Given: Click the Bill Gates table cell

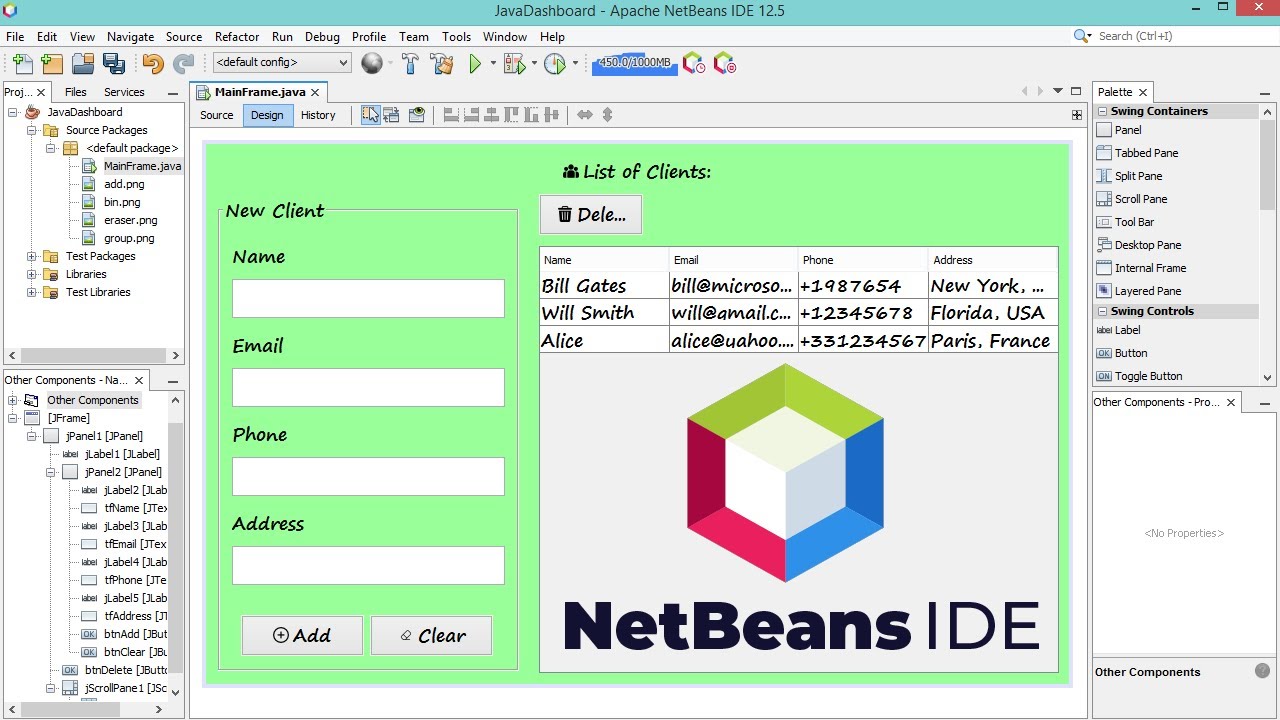Looking at the screenshot, I should point(605,285).
